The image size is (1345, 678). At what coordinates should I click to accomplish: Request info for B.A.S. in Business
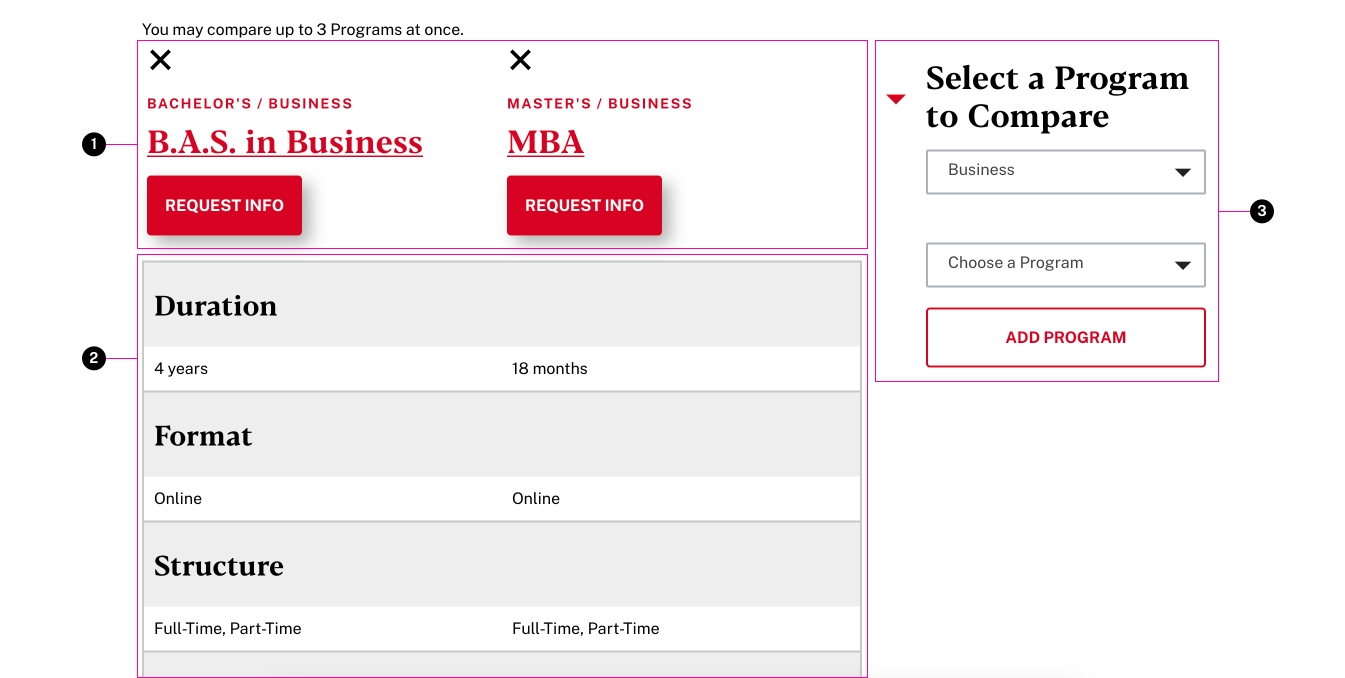(x=224, y=205)
